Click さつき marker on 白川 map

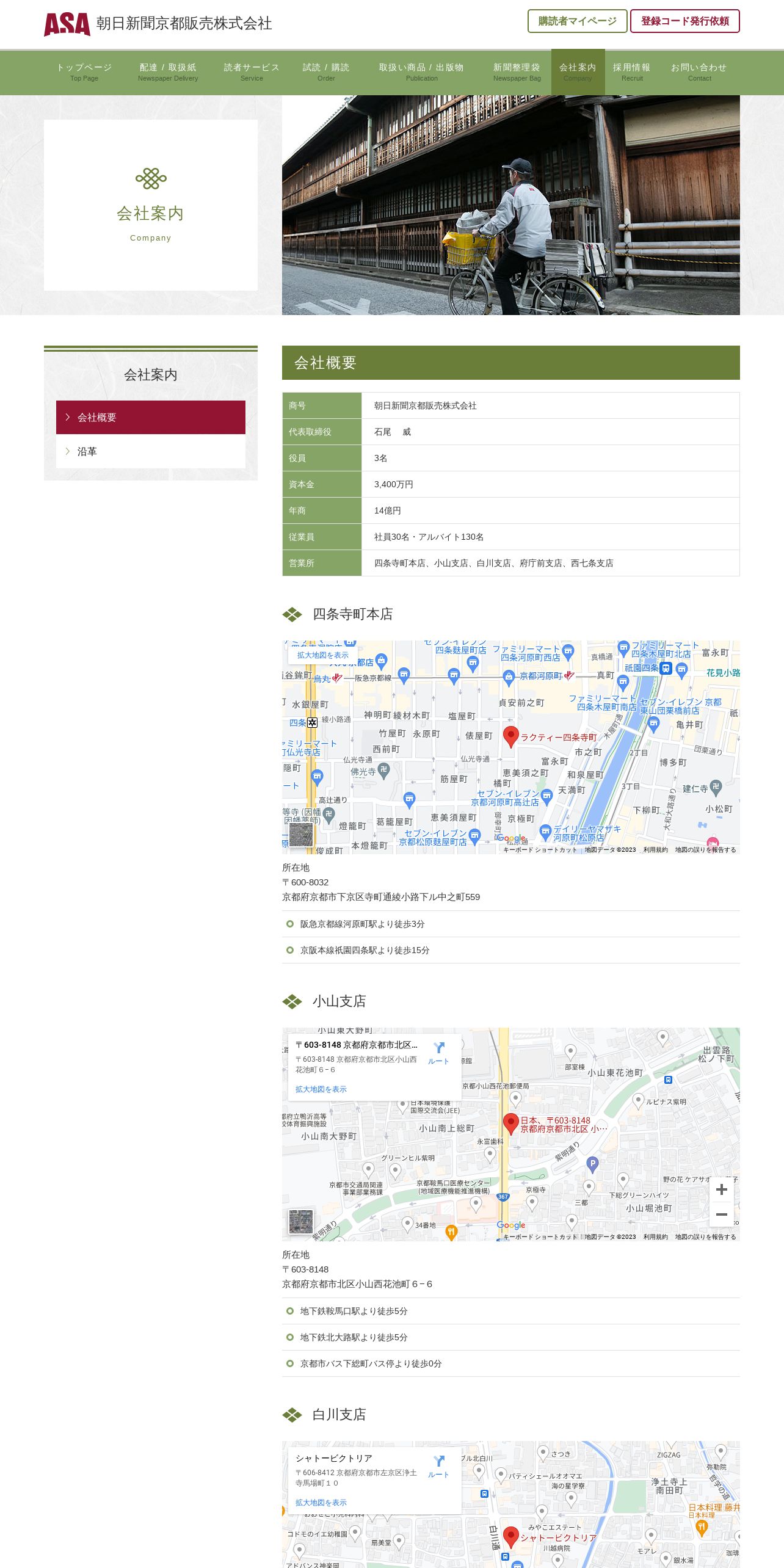[x=543, y=1453]
